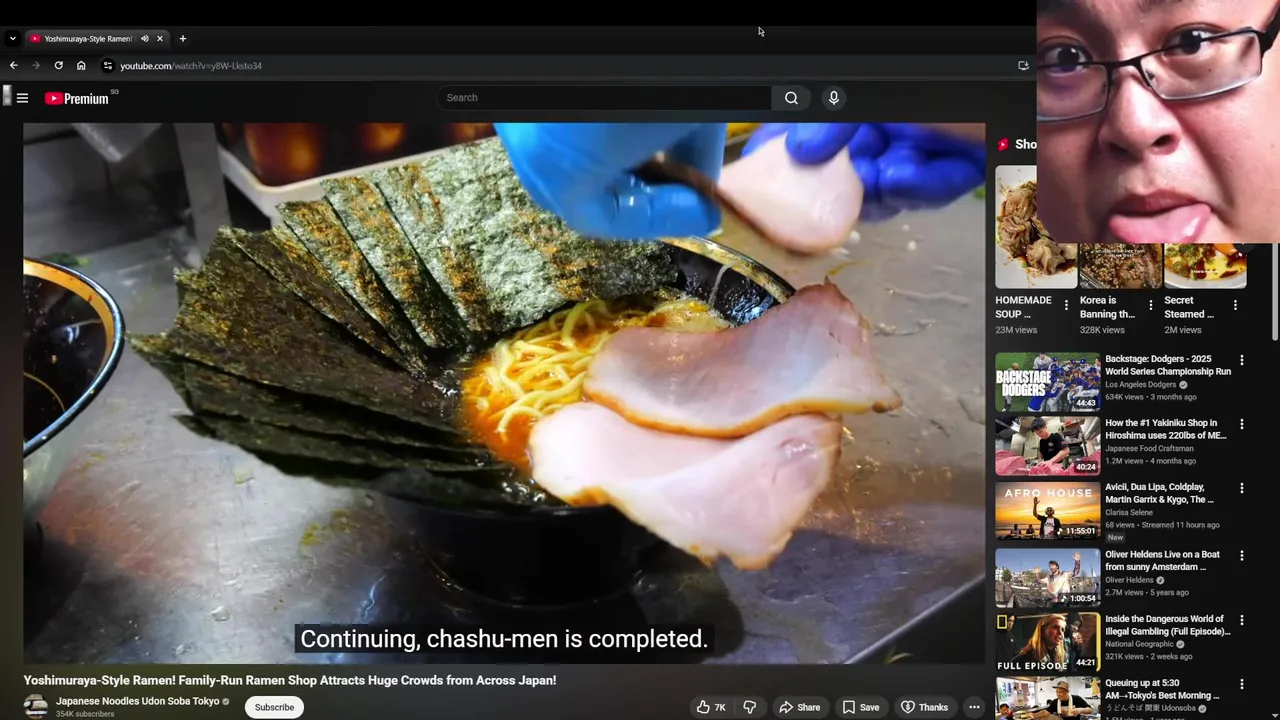The height and width of the screenshot is (720, 1280).
Task: Send Thanks to the creator
Action: (924, 707)
